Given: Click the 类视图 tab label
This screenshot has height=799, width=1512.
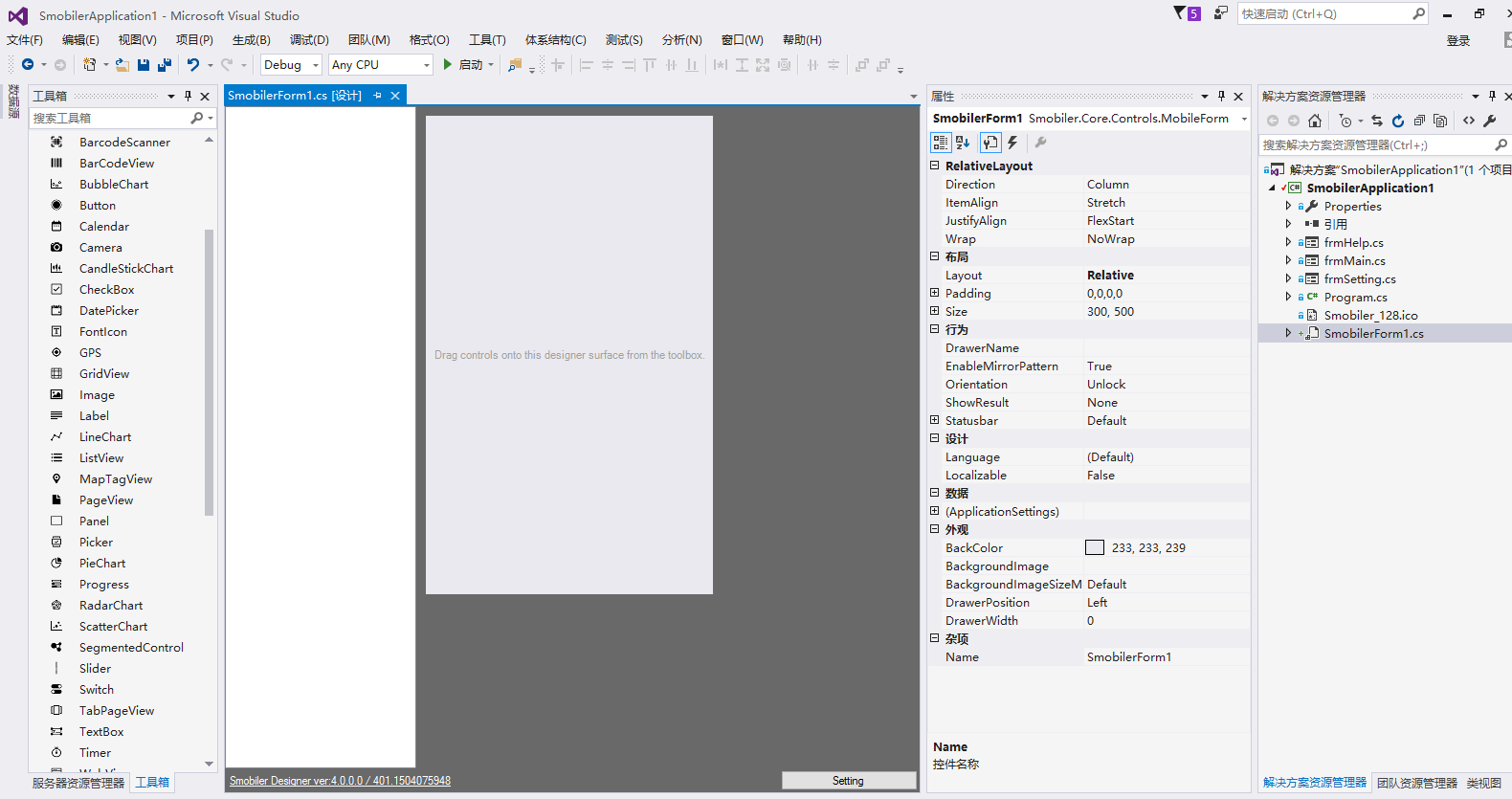Looking at the screenshot, I should [x=1484, y=783].
